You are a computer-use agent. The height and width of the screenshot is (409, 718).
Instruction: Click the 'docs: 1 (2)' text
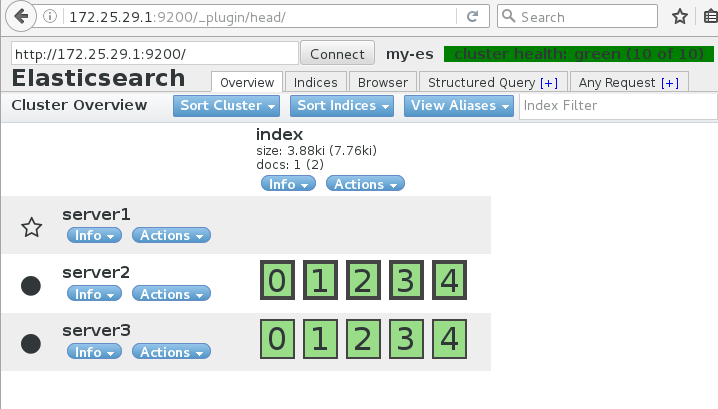tap(290, 164)
